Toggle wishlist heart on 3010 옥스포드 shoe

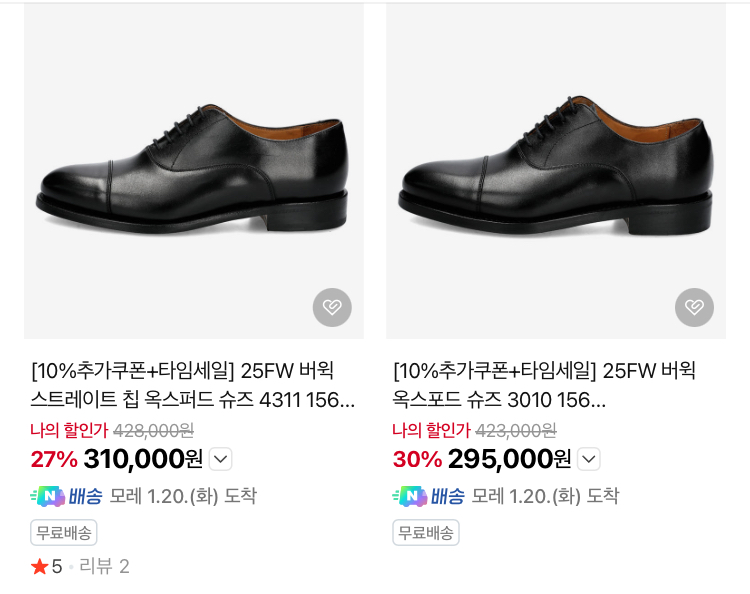(x=694, y=307)
